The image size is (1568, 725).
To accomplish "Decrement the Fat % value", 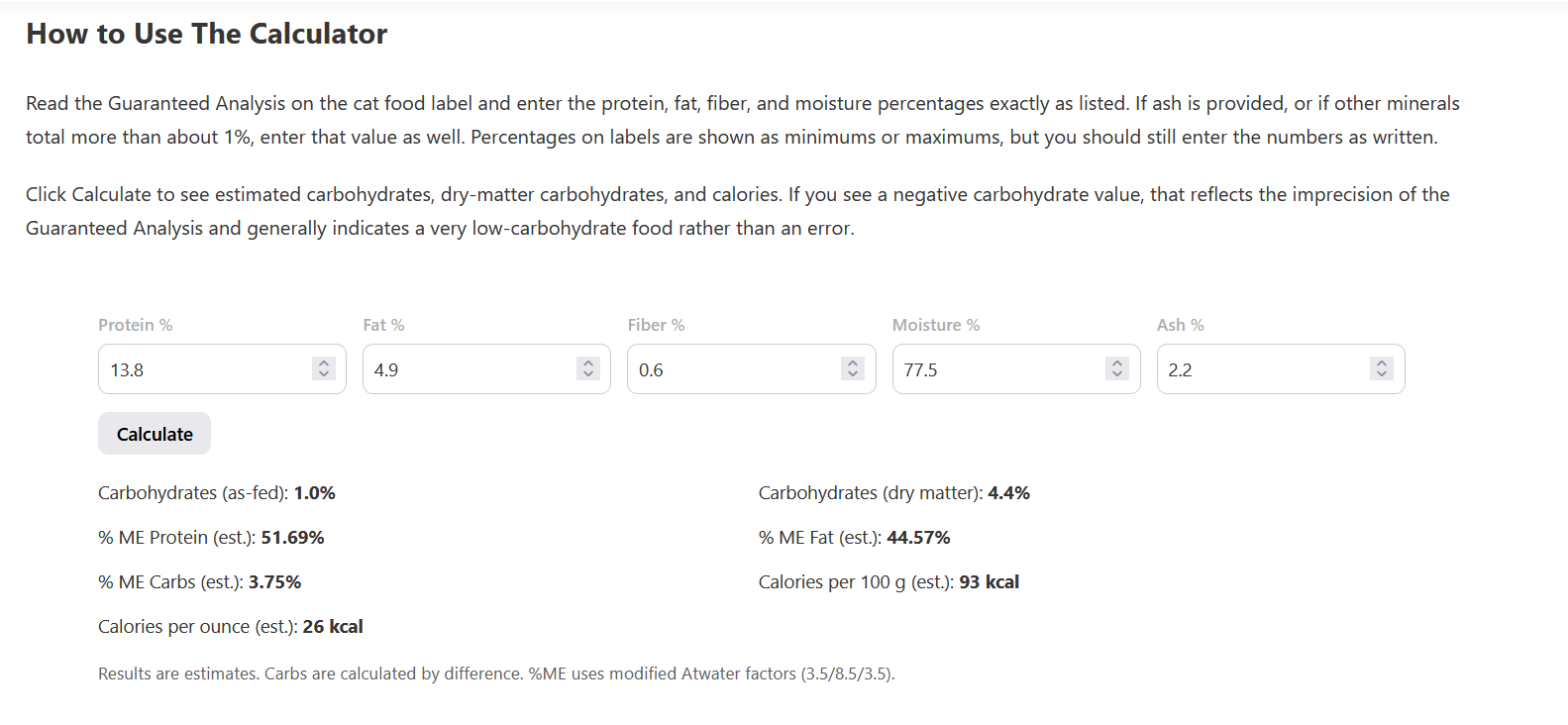I will tap(588, 374).
